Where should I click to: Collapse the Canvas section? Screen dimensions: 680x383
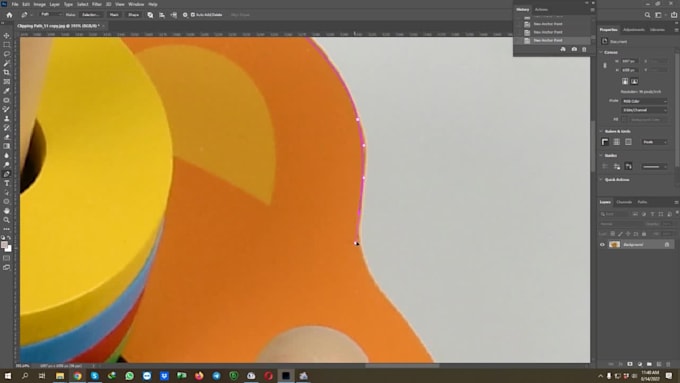[x=601, y=52]
